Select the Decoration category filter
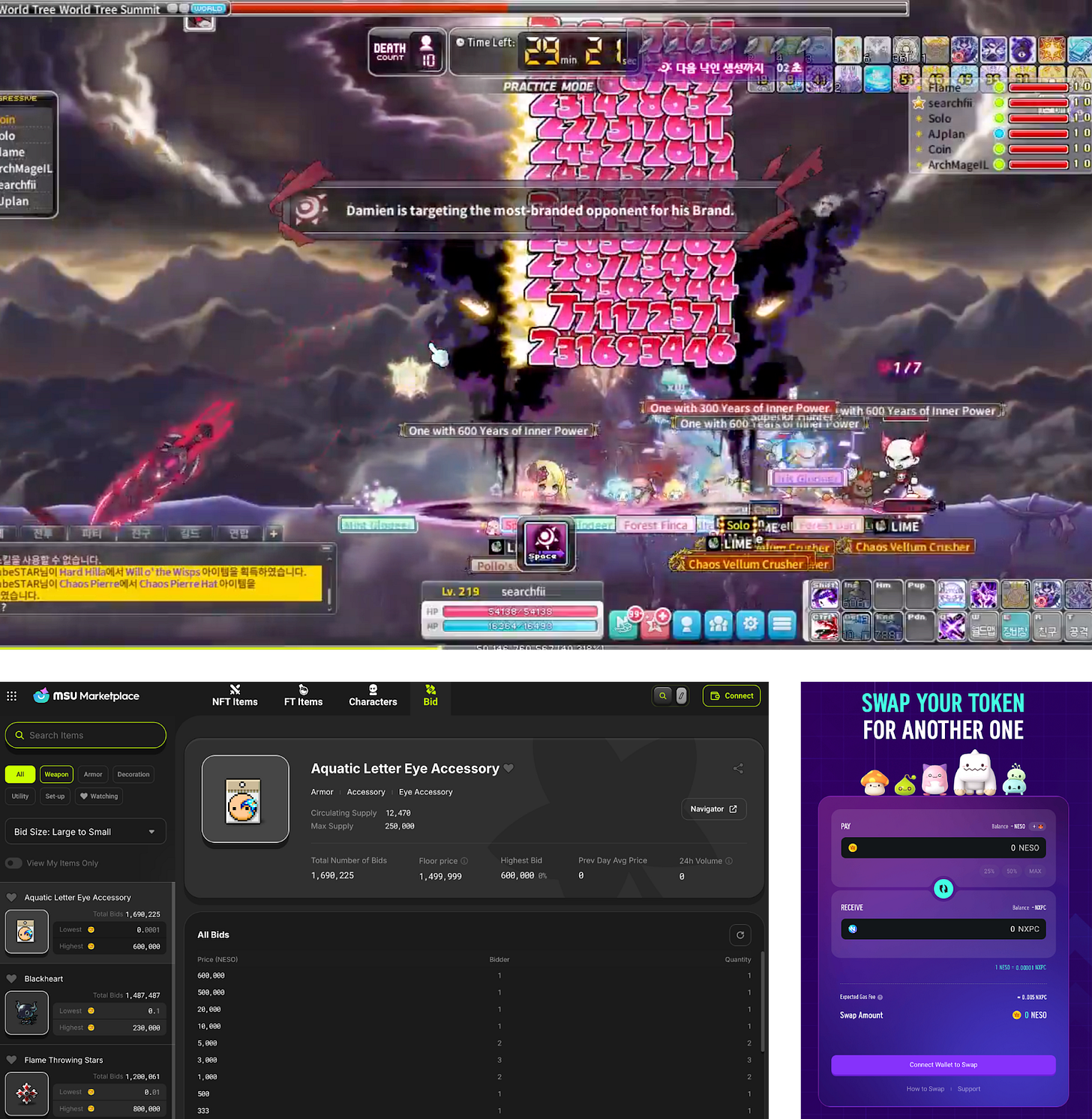 [x=133, y=775]
